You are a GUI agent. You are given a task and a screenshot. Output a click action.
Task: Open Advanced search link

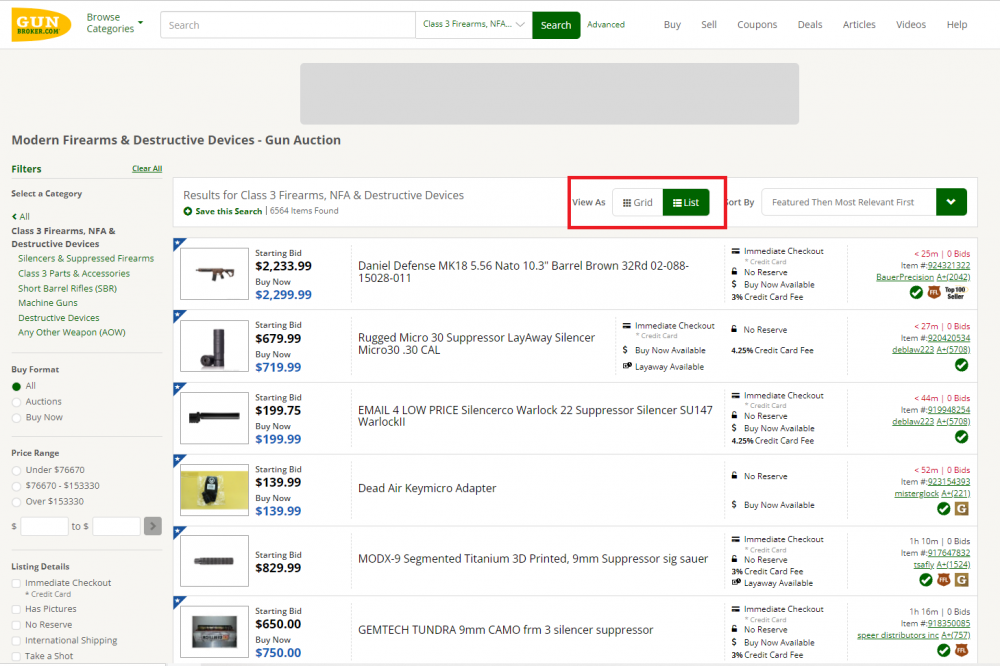pos(606,25)
